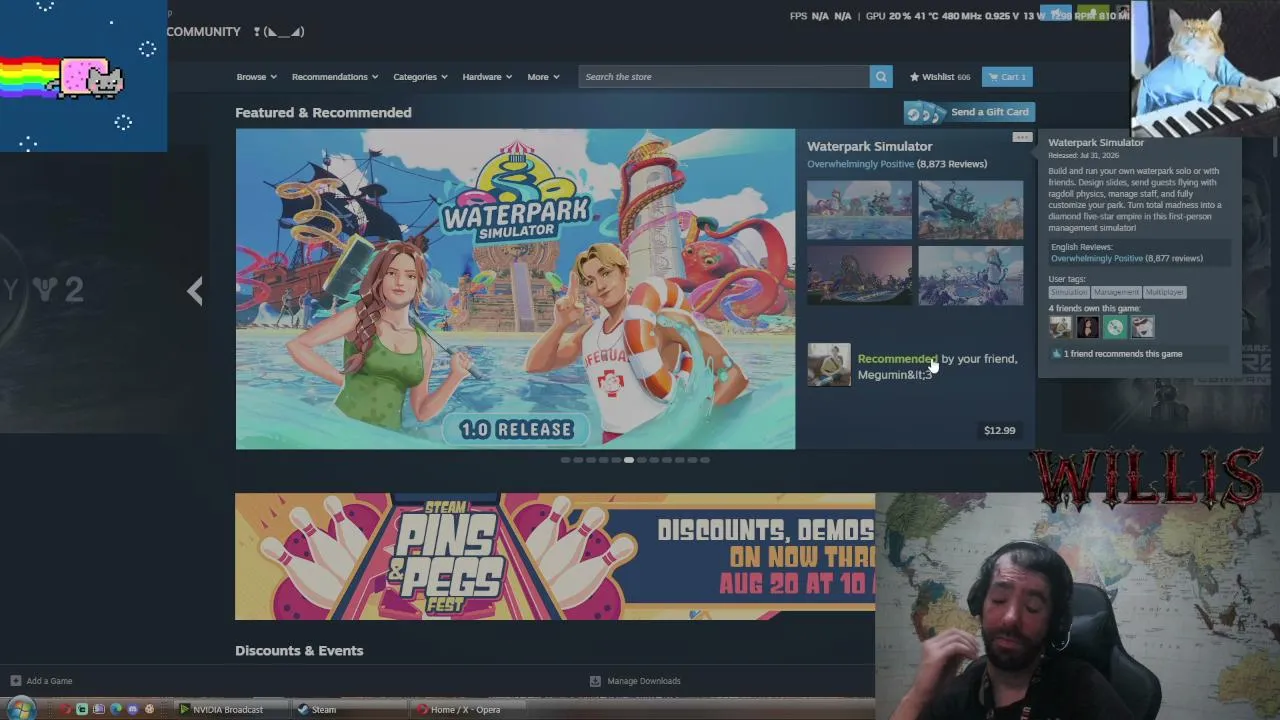The image size is (1280, 720).
Task: Click the Megumin friend avatar
Action: tap(829, 365)
